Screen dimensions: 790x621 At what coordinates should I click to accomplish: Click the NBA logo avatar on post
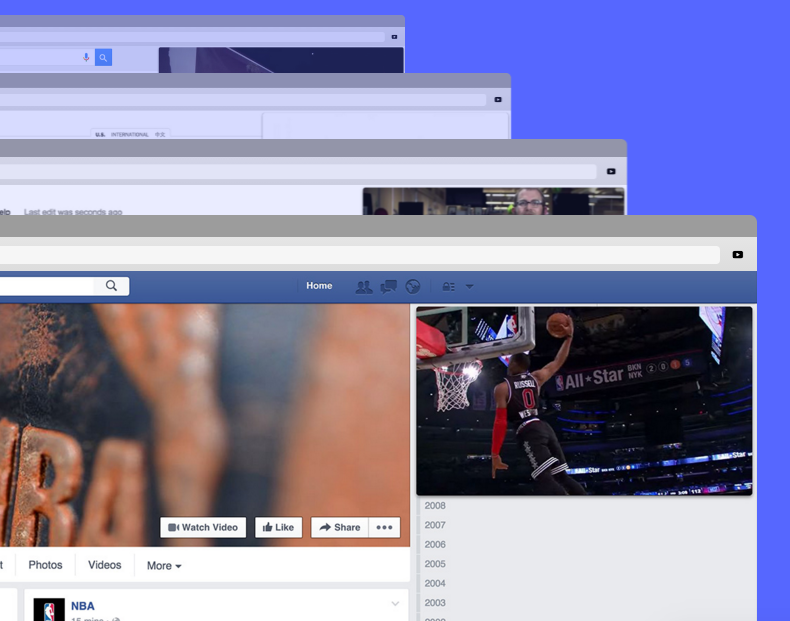point(49,609)
